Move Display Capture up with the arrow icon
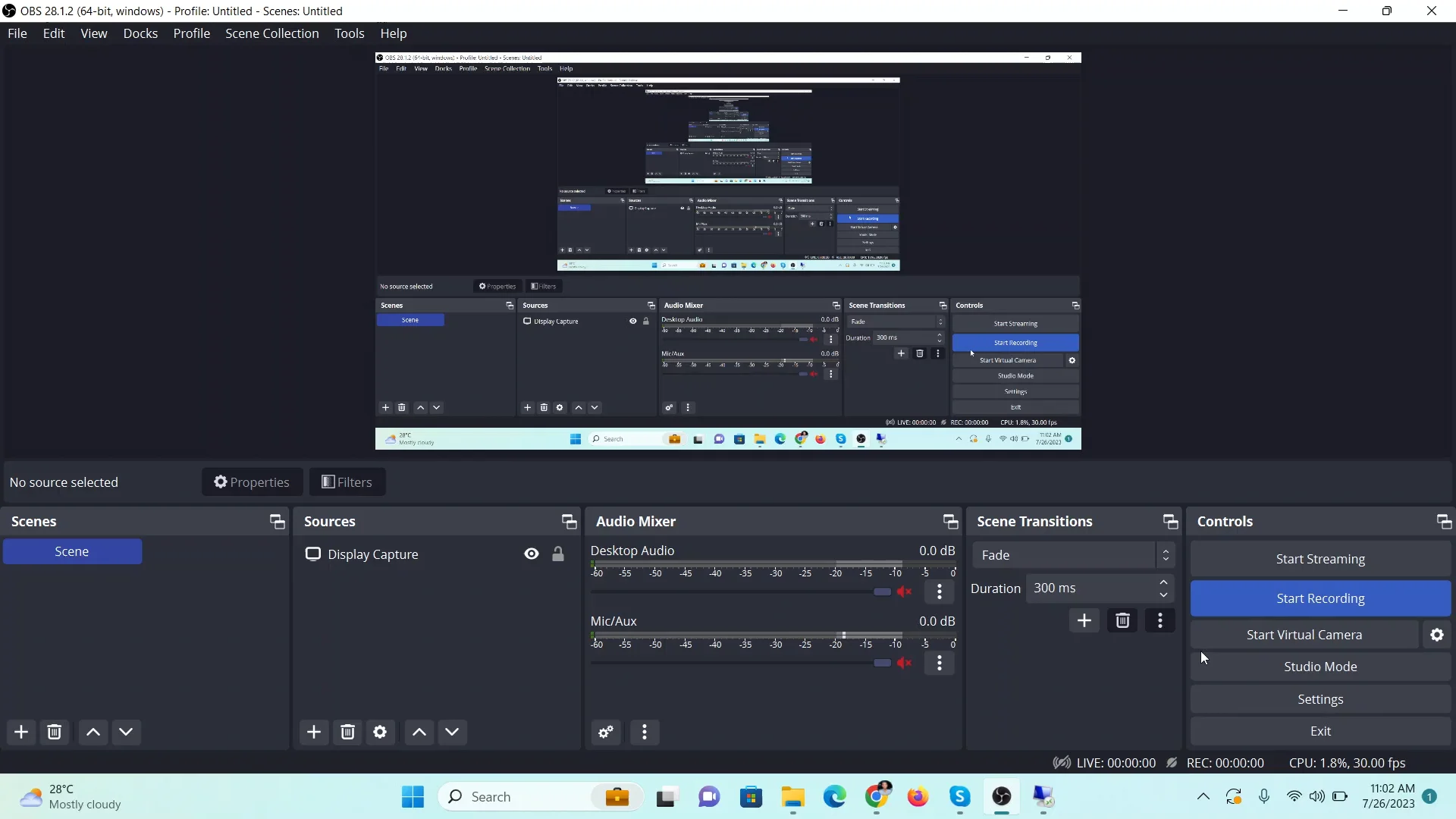This screenshot has width=1456, height=819. pos(418,732)
